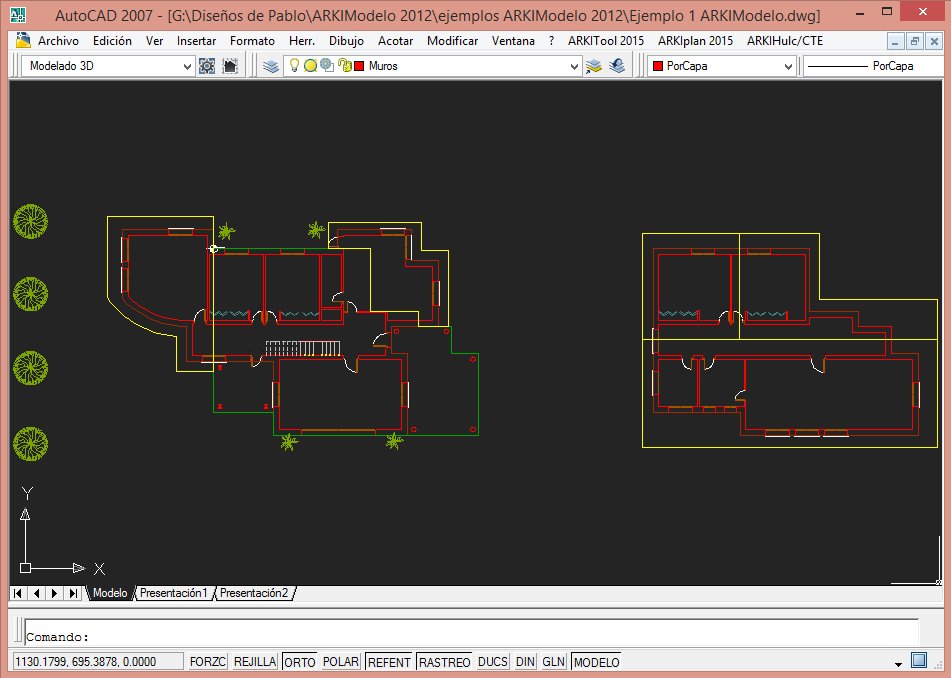951x678 pixels.
Task: Click the sun icon to freeze Muros layer
Action: click(310, 65)
